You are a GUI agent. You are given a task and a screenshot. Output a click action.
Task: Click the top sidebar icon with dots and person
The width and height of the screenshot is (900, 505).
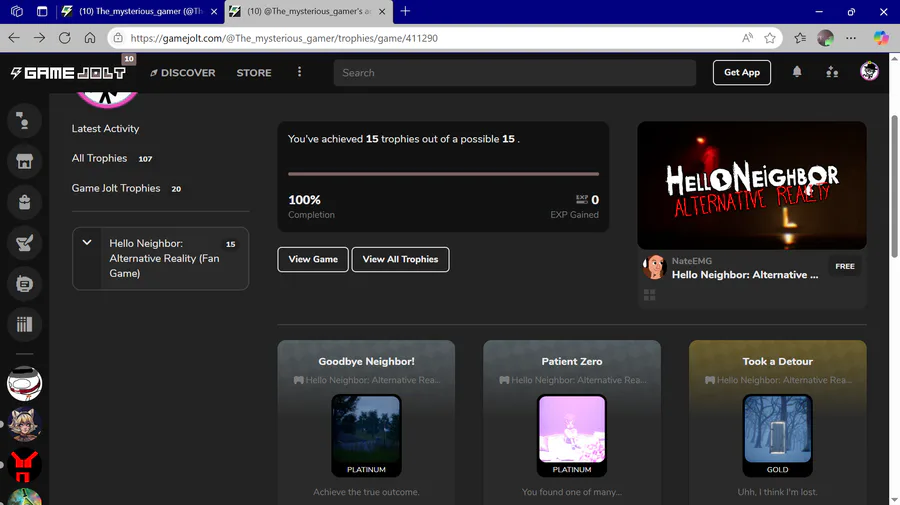[x=24, y=121]
